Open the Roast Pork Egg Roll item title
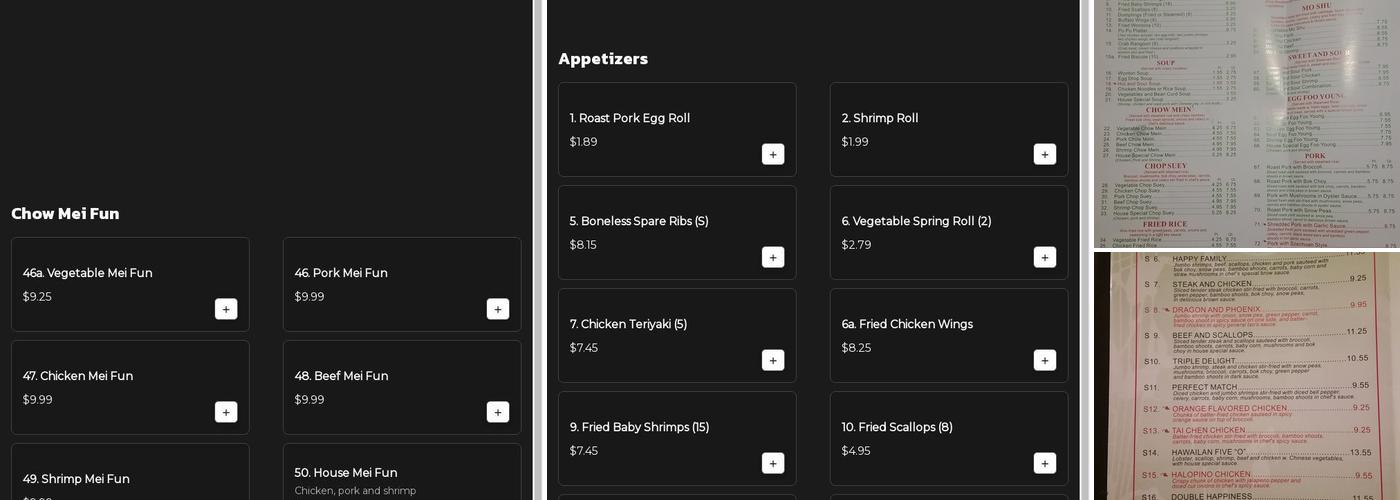1400x500 pixels. pos(630,118)
